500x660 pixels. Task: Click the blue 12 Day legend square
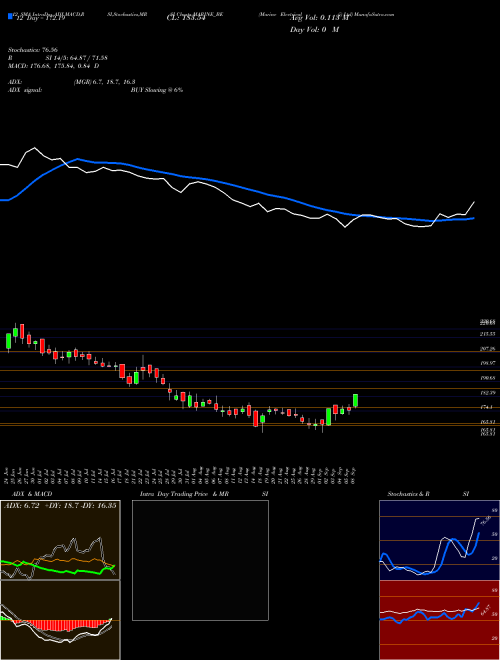click(x=11, y=17)
